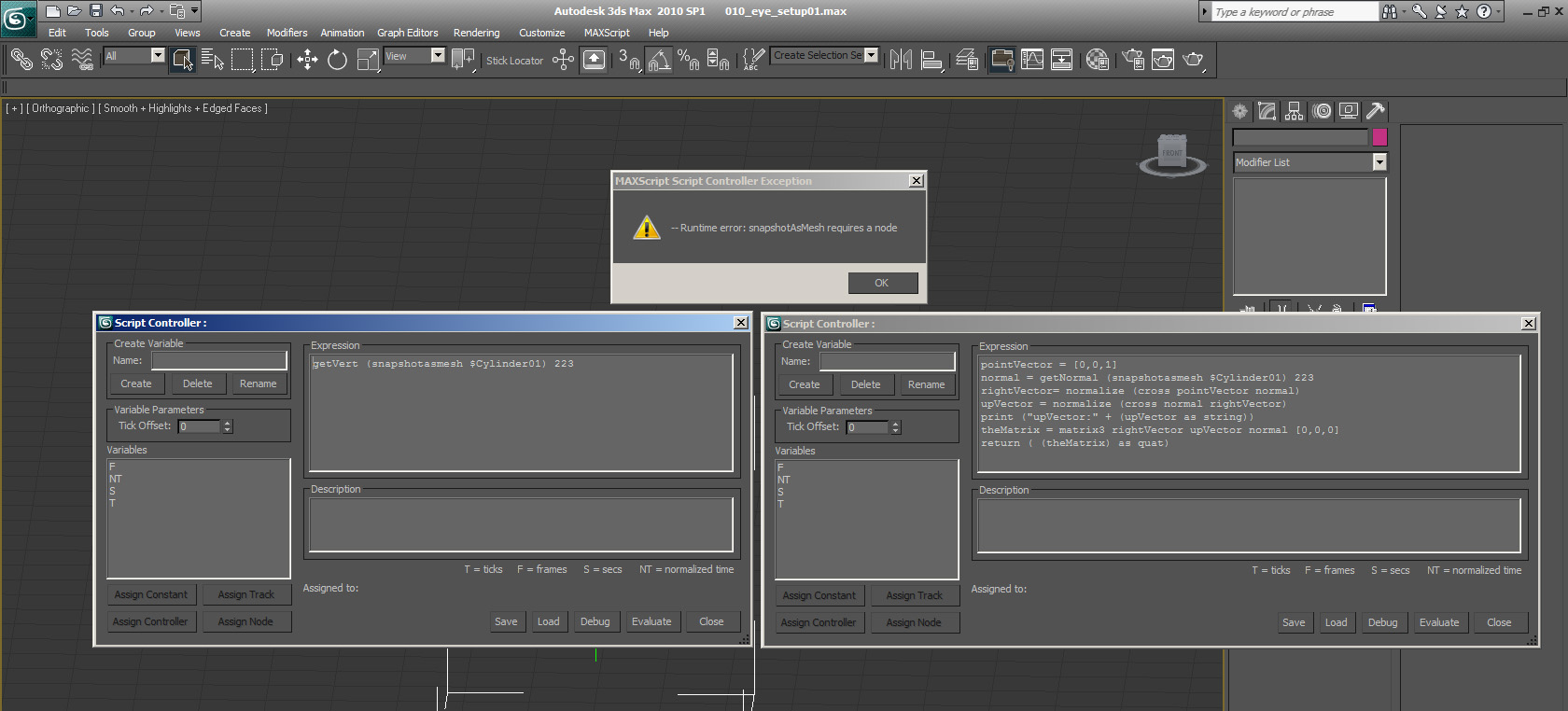
Task: Choose the Select Object tool
Action: point(183,60)
